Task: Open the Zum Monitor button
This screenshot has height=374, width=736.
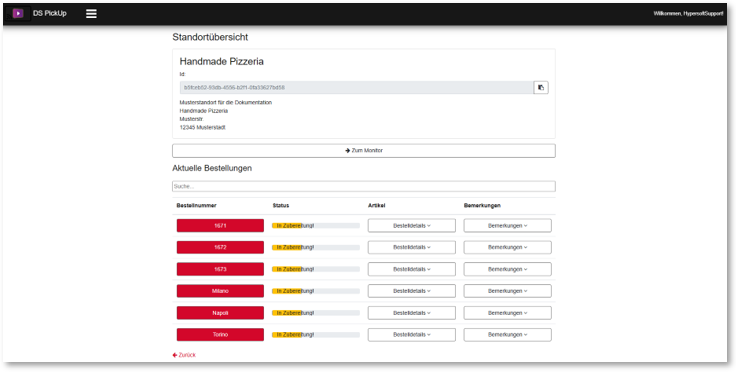Action: click(x=364, y=151)
